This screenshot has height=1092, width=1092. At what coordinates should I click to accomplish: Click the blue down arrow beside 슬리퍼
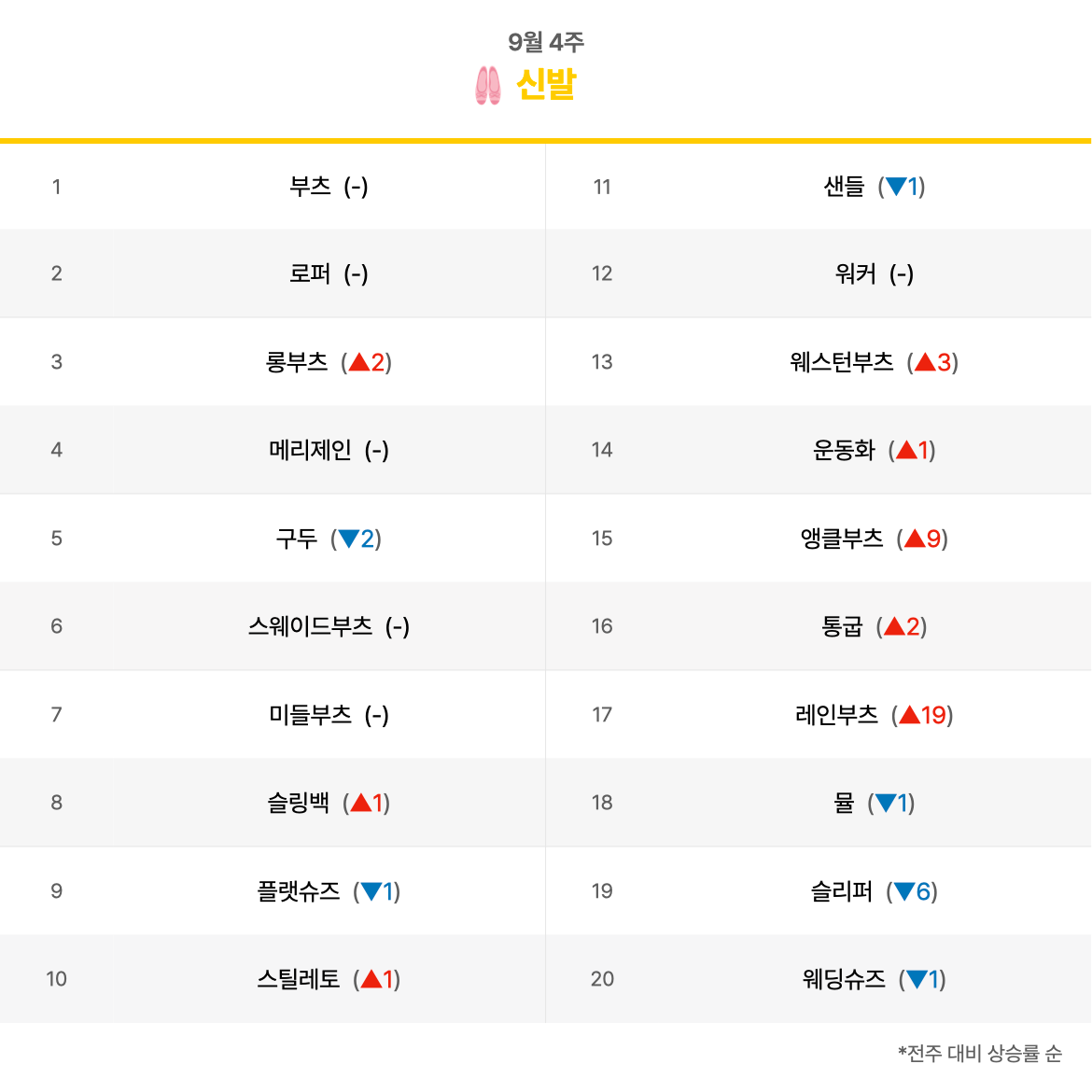point(904,890)
